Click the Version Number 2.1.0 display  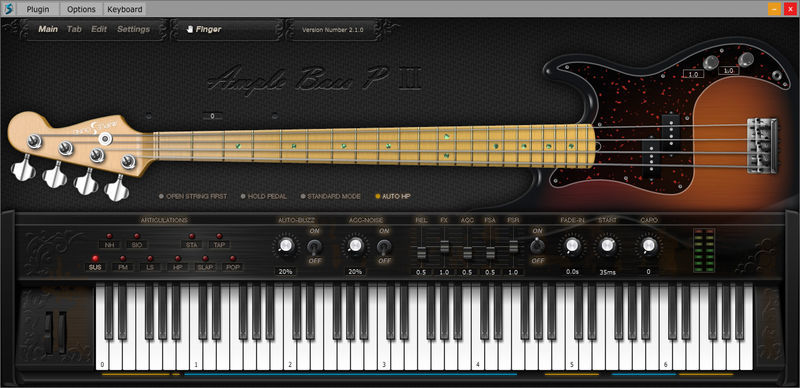pos(333,30)
